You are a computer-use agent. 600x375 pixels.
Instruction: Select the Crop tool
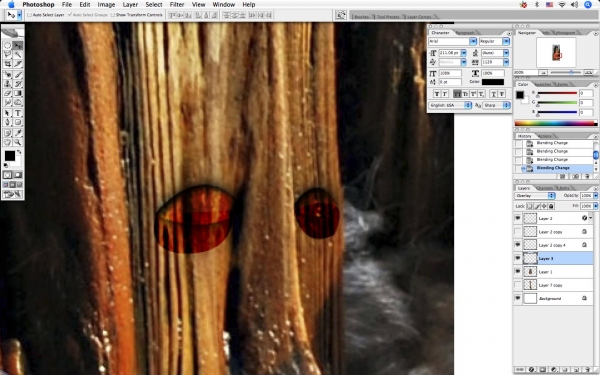coord(8,64)
